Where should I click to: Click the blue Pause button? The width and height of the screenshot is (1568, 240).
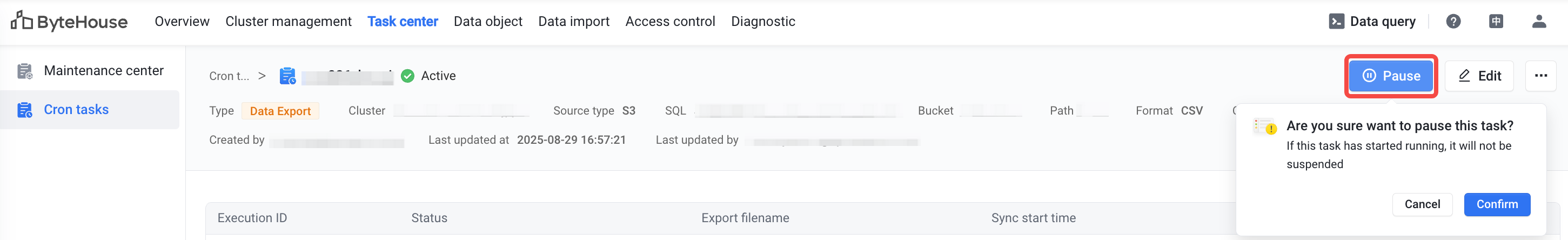pyautogui.click(x=1390, y=76)
